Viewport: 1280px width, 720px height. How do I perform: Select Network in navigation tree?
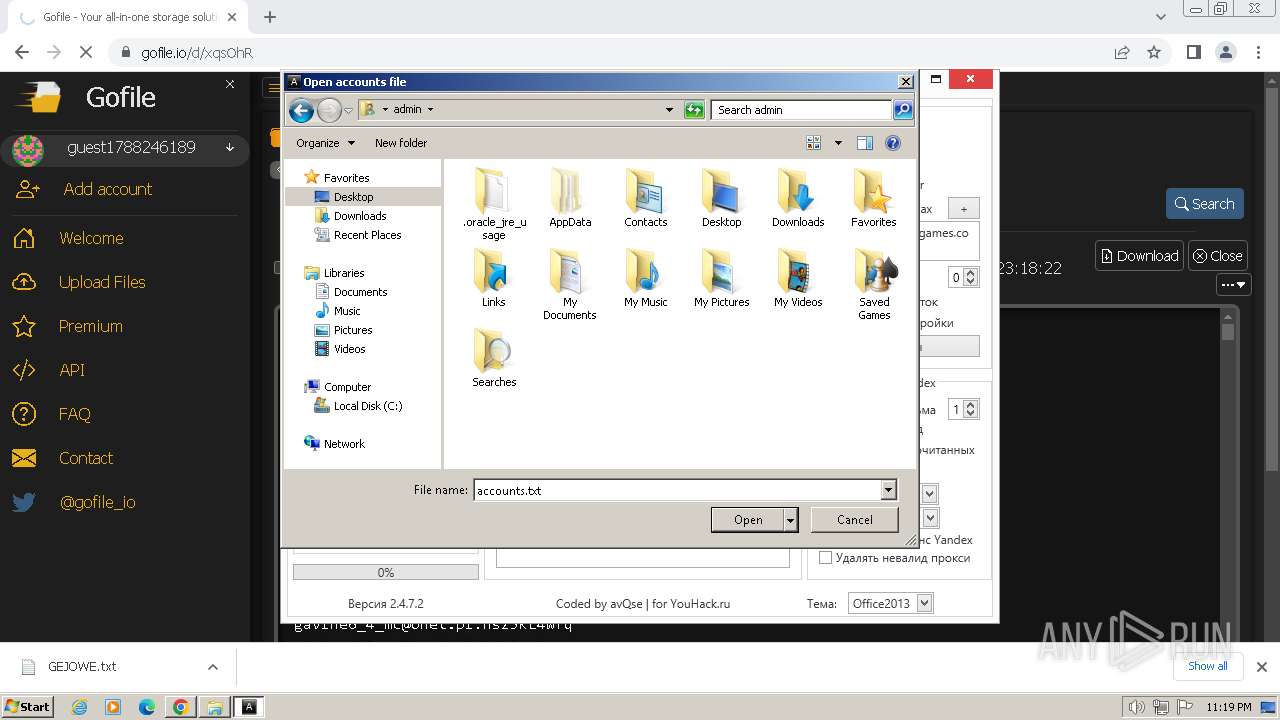coord(344,444)
